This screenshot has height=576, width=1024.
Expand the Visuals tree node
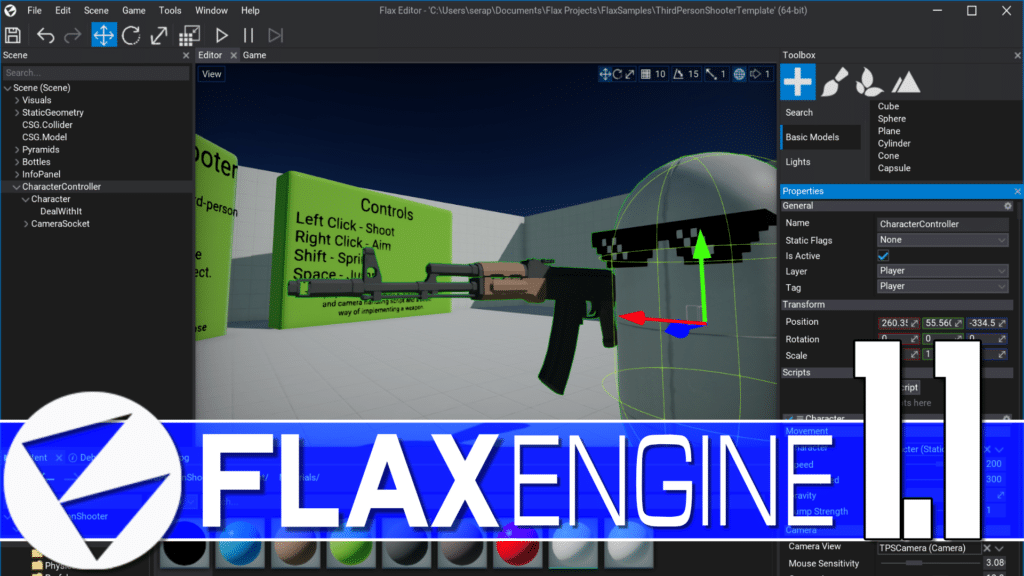(x=17, y=100)
